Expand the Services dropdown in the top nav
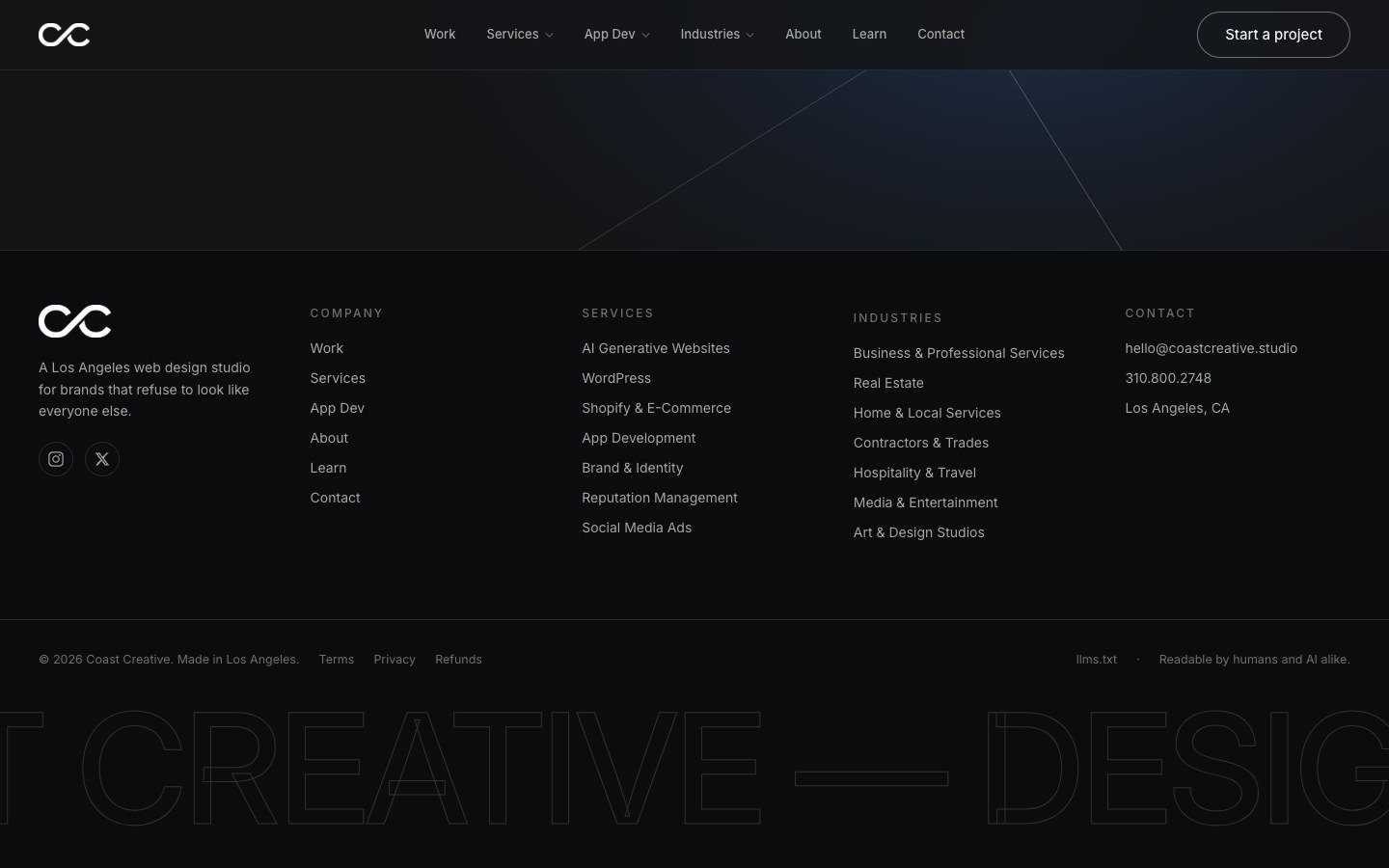This screenshot has height=868, width=1389. point(520,34)
